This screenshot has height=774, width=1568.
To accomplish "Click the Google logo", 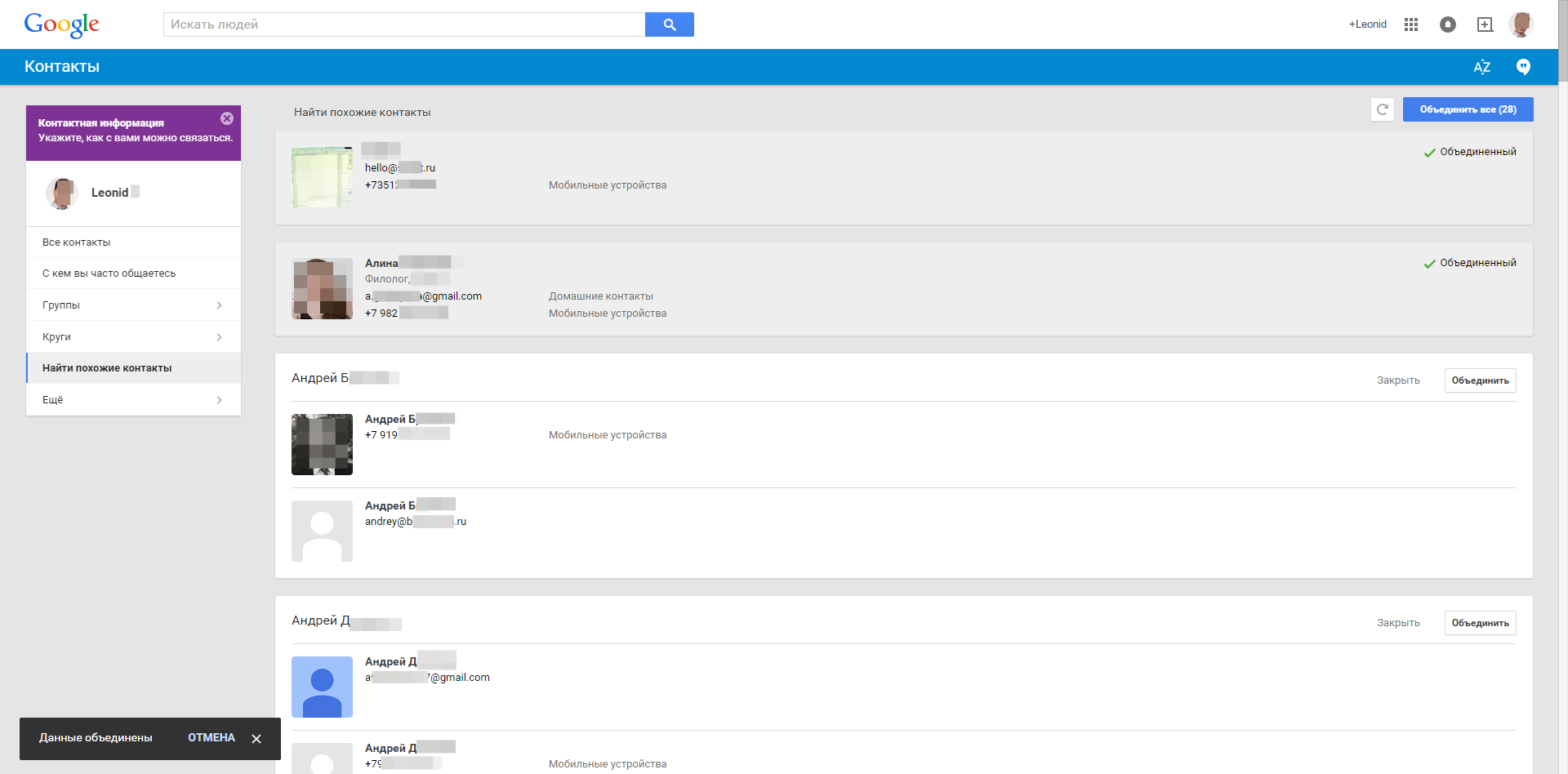I will (61, 24).
